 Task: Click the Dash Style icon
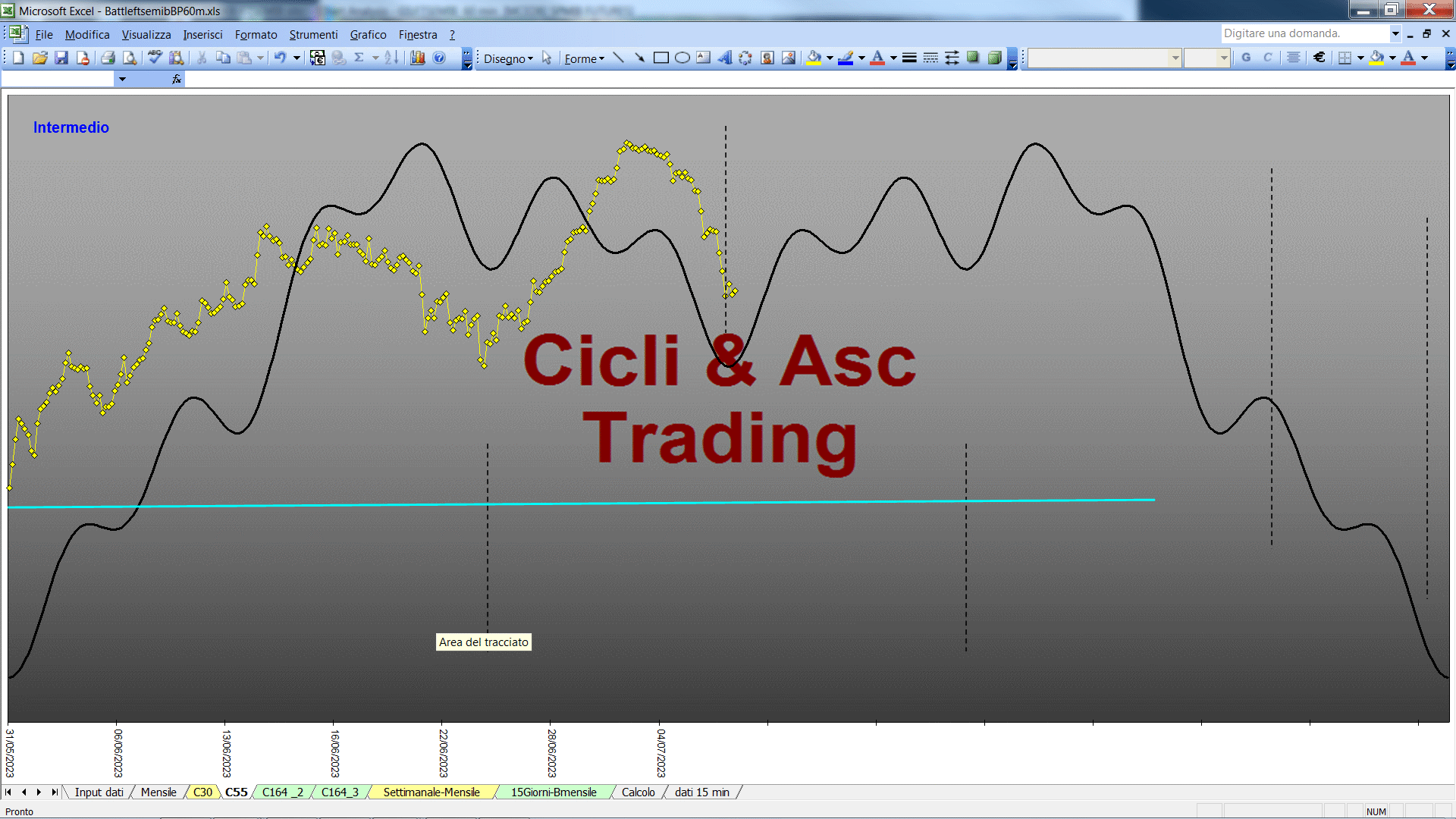click(930, 58)
